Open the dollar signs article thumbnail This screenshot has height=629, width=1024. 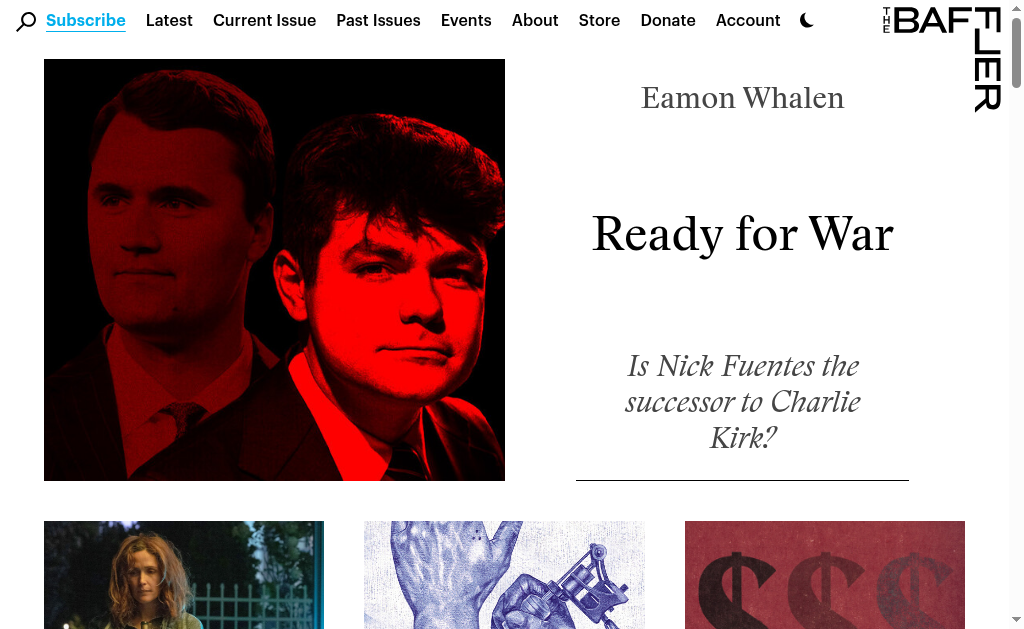click(x=825, y=575)
